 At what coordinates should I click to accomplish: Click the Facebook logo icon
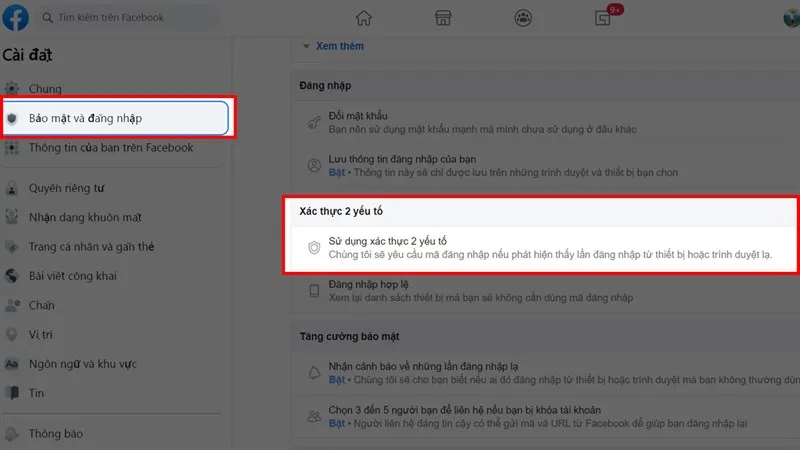[15, 17]
